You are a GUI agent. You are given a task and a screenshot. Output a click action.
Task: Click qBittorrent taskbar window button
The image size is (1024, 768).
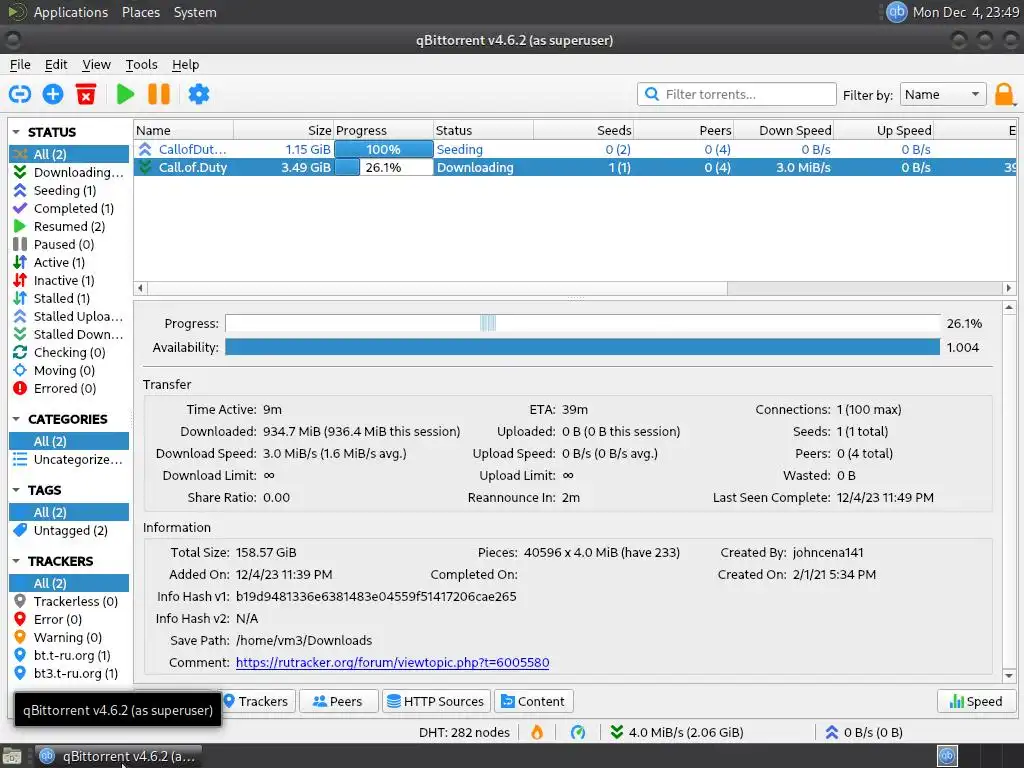[x=118, y=756]
